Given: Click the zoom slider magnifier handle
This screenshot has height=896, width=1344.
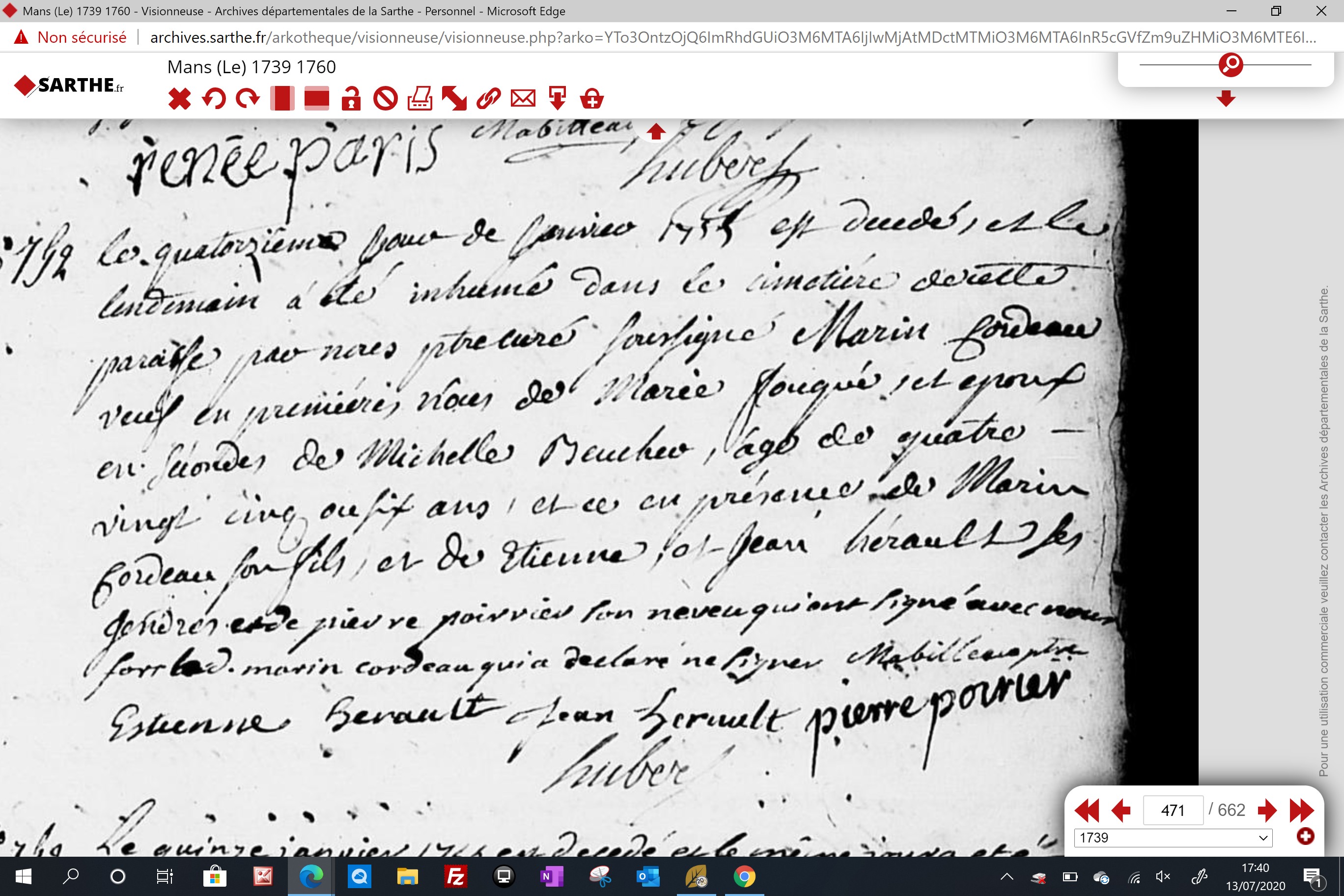Looking at the screenshot, I should 1231,64.
